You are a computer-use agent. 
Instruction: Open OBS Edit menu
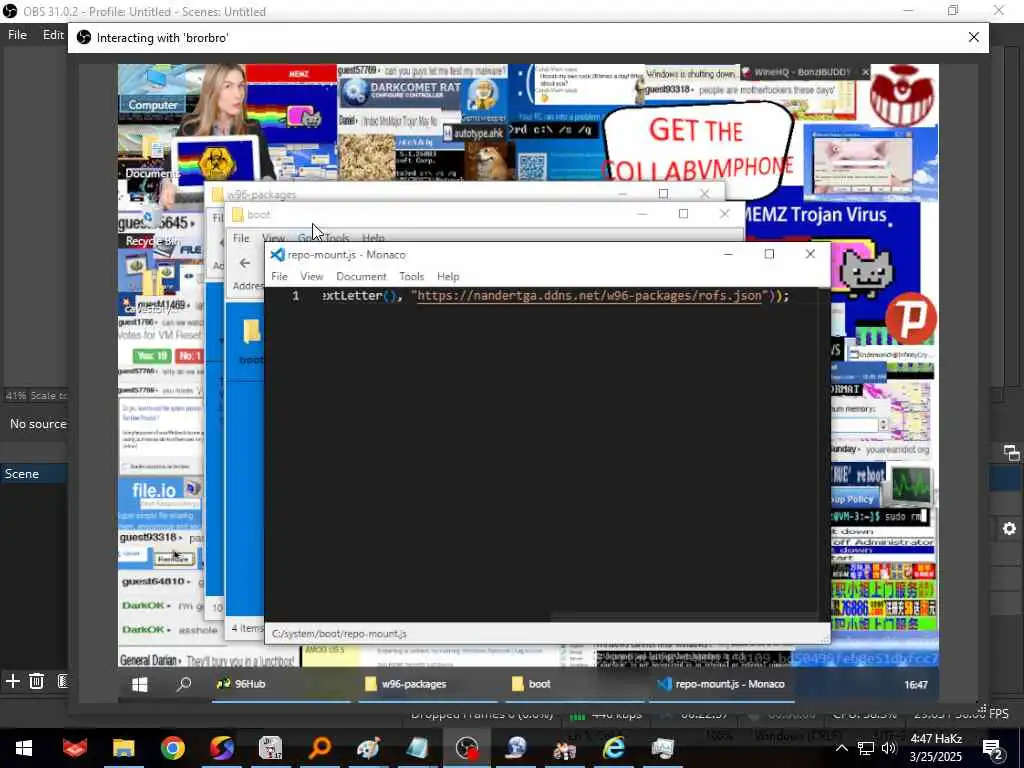pos(53,35)
